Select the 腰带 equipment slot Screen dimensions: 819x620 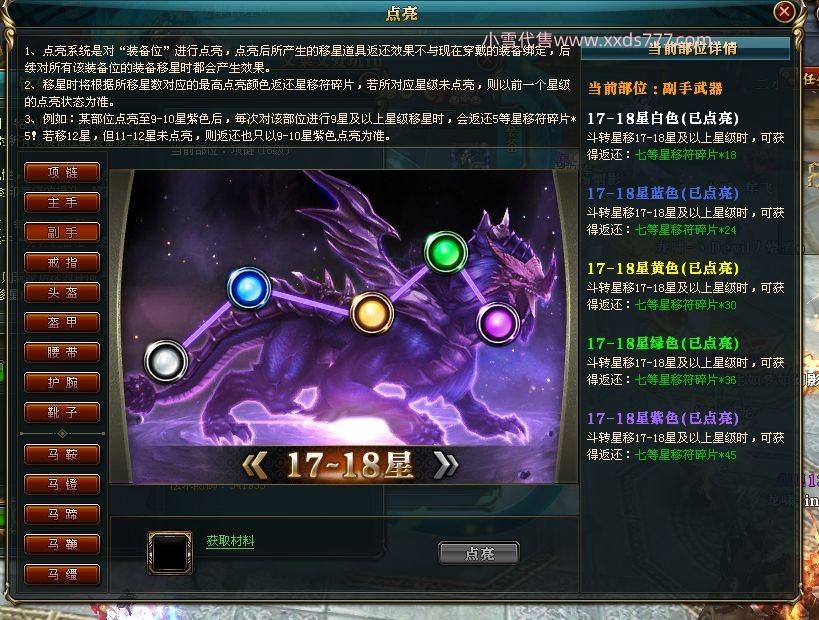point(62,353)
